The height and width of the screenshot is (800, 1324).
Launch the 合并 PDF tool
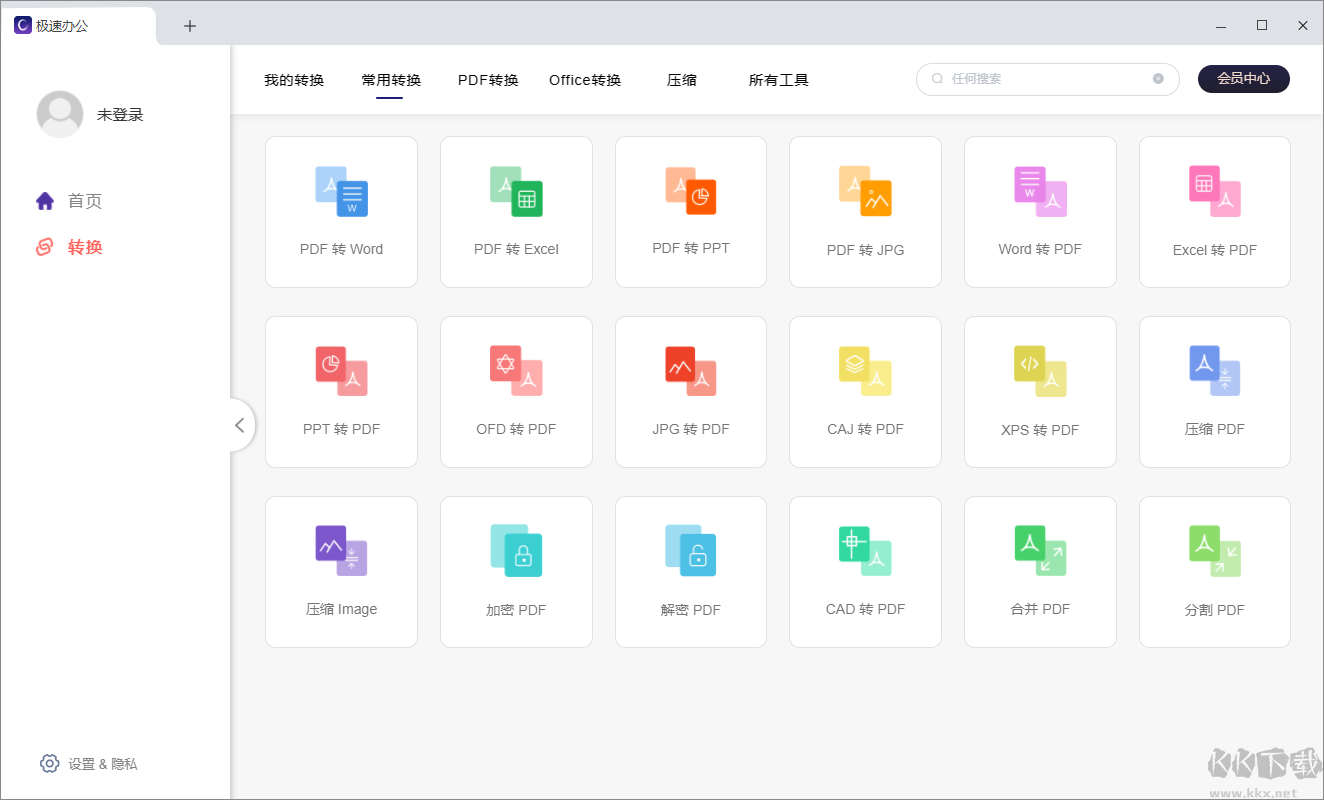pyautogui.click(x=1040, y=571)
